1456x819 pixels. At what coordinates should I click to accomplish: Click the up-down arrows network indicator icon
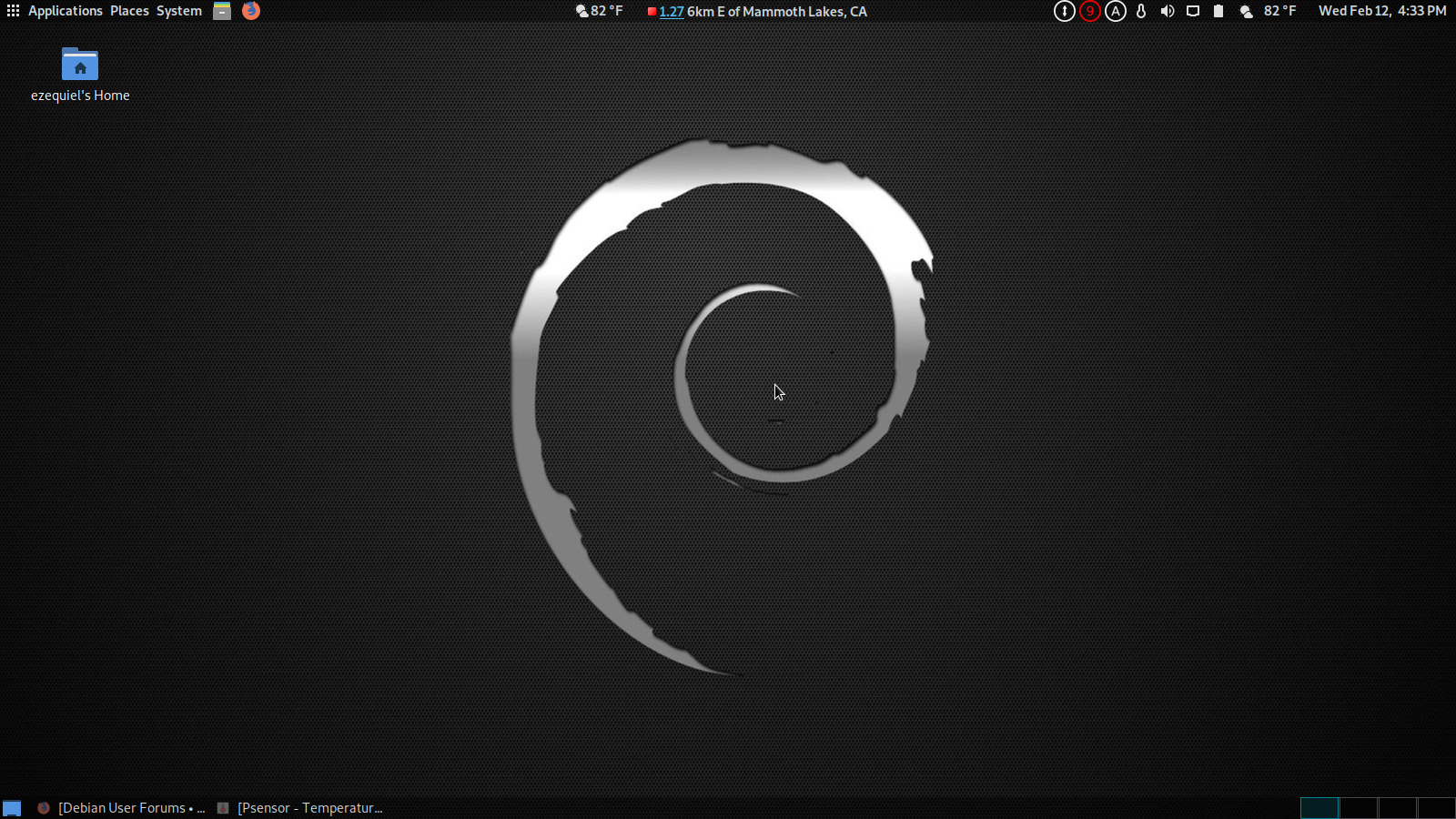[1064, 11]
